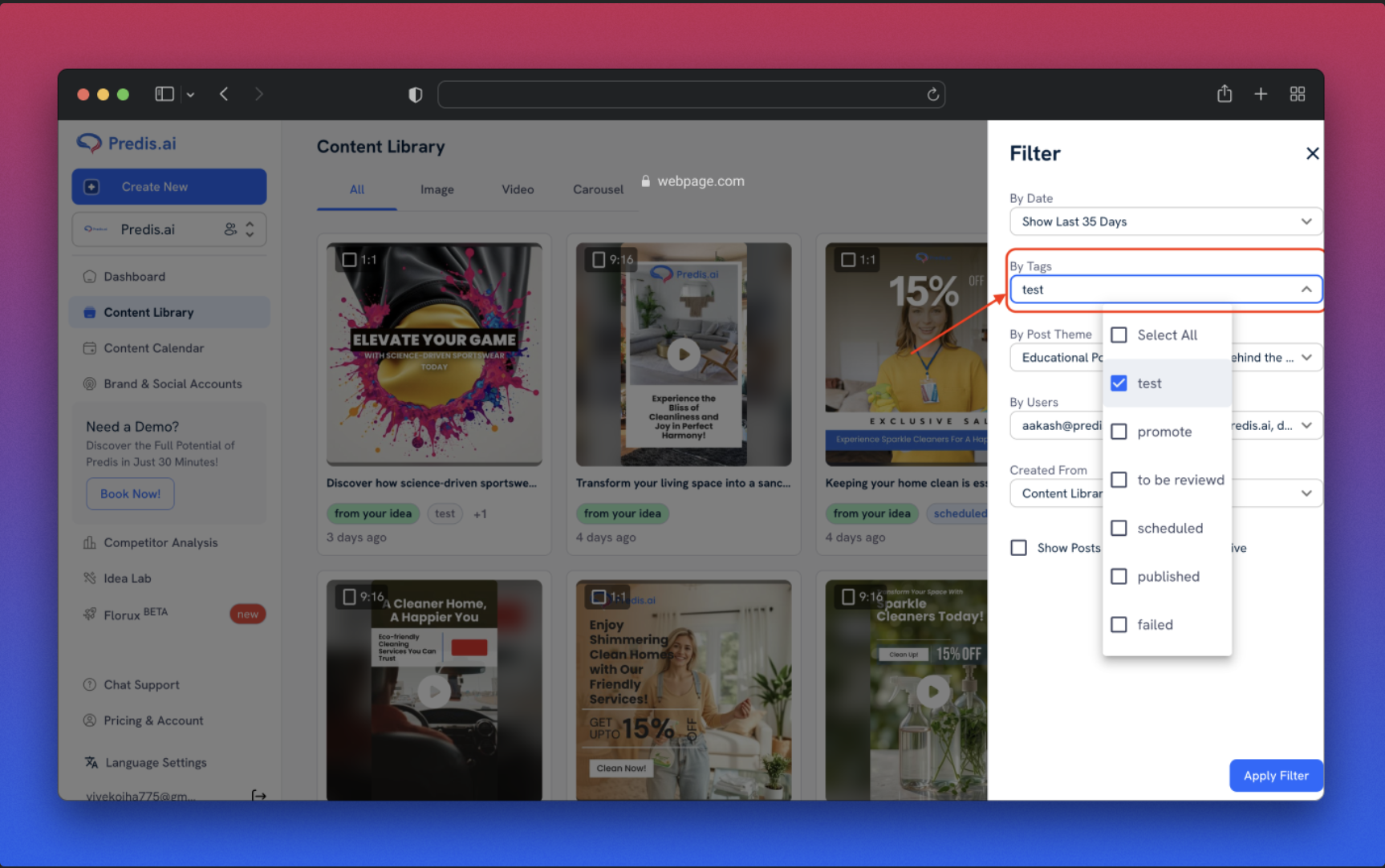Click the Language Settings translate icon
The width and height of the screenshot is (1385, 868).
pos(91,762)
